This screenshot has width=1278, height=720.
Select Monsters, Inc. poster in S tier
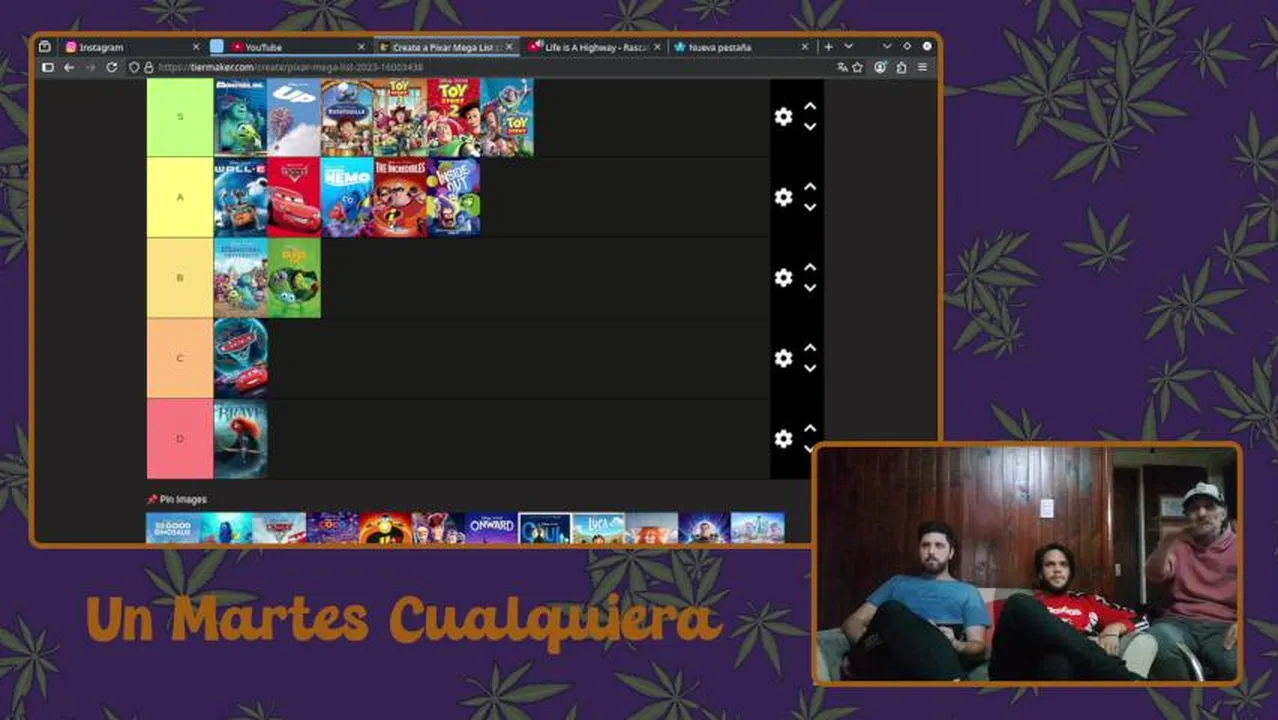[x=240, y=117]
